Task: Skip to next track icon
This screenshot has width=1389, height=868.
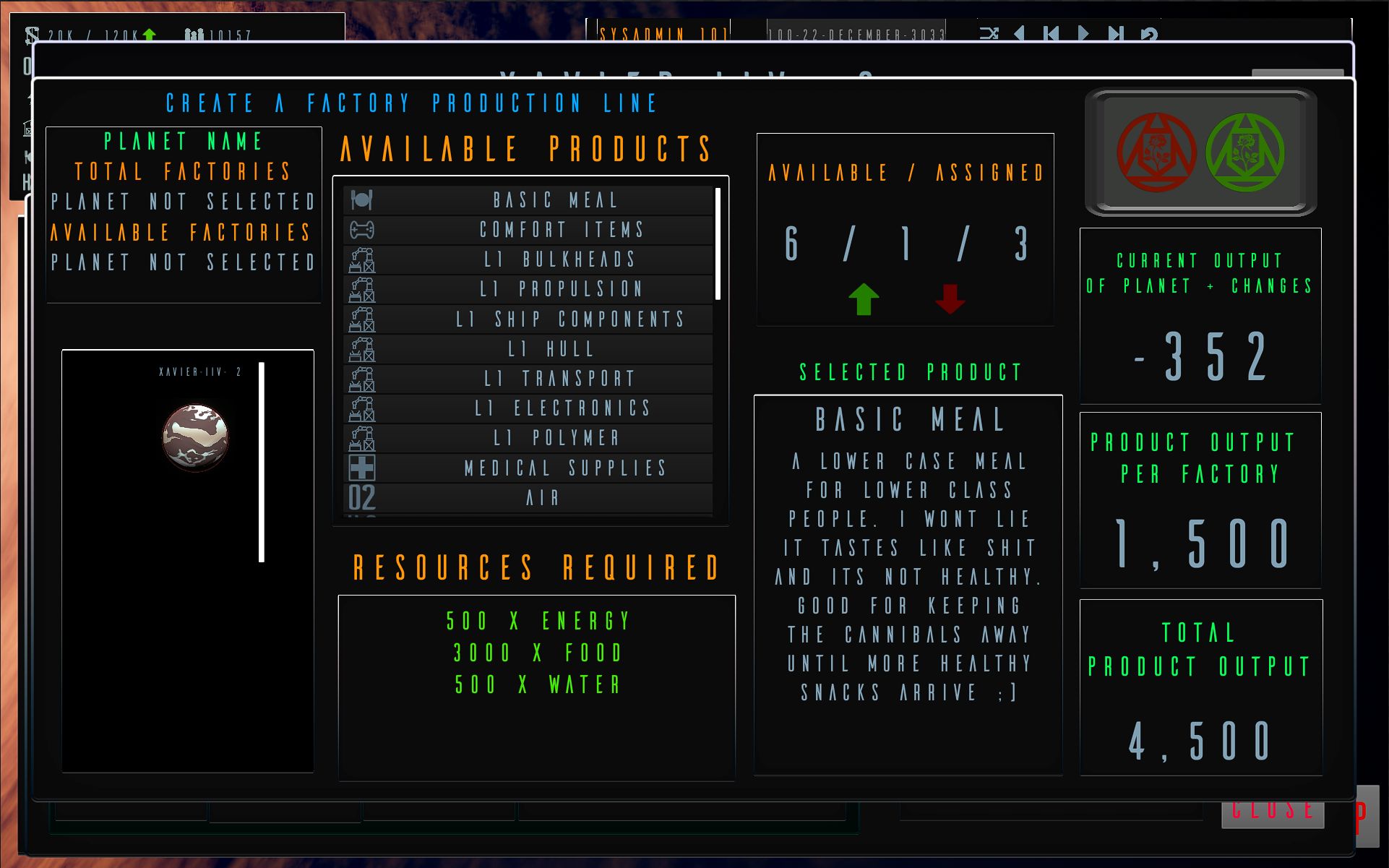Action: click(1116, 33)
